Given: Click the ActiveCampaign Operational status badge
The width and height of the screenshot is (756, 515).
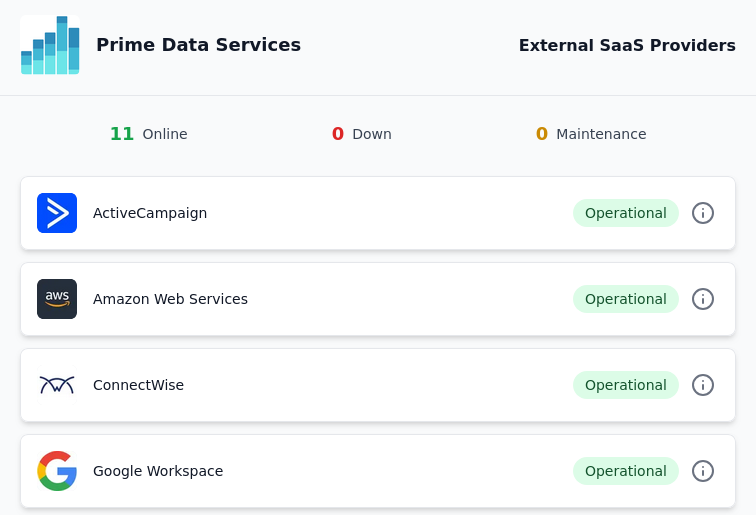Looking at the screenshot, I should [625, 213].
